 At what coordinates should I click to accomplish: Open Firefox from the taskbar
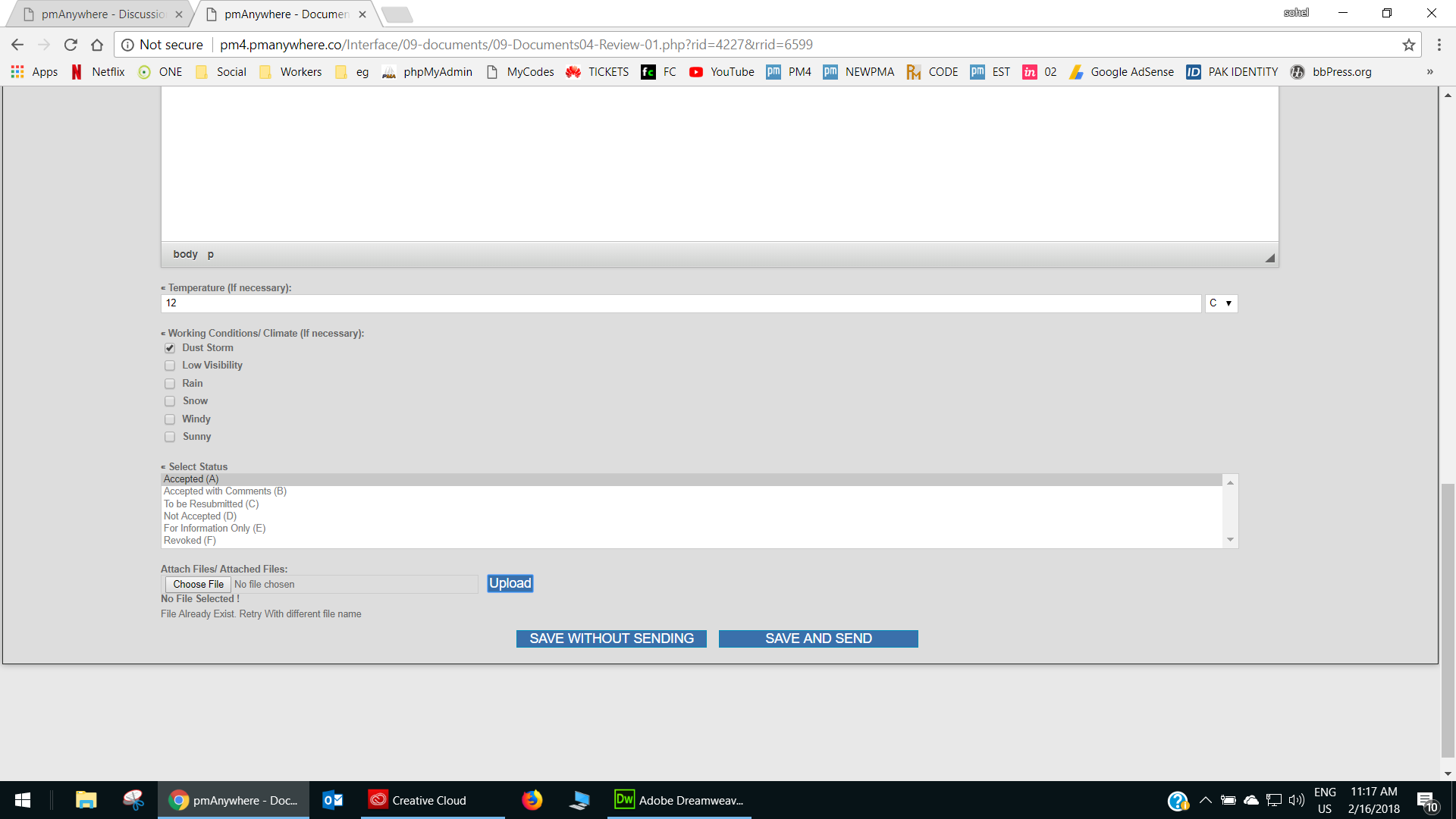(532, 800)
